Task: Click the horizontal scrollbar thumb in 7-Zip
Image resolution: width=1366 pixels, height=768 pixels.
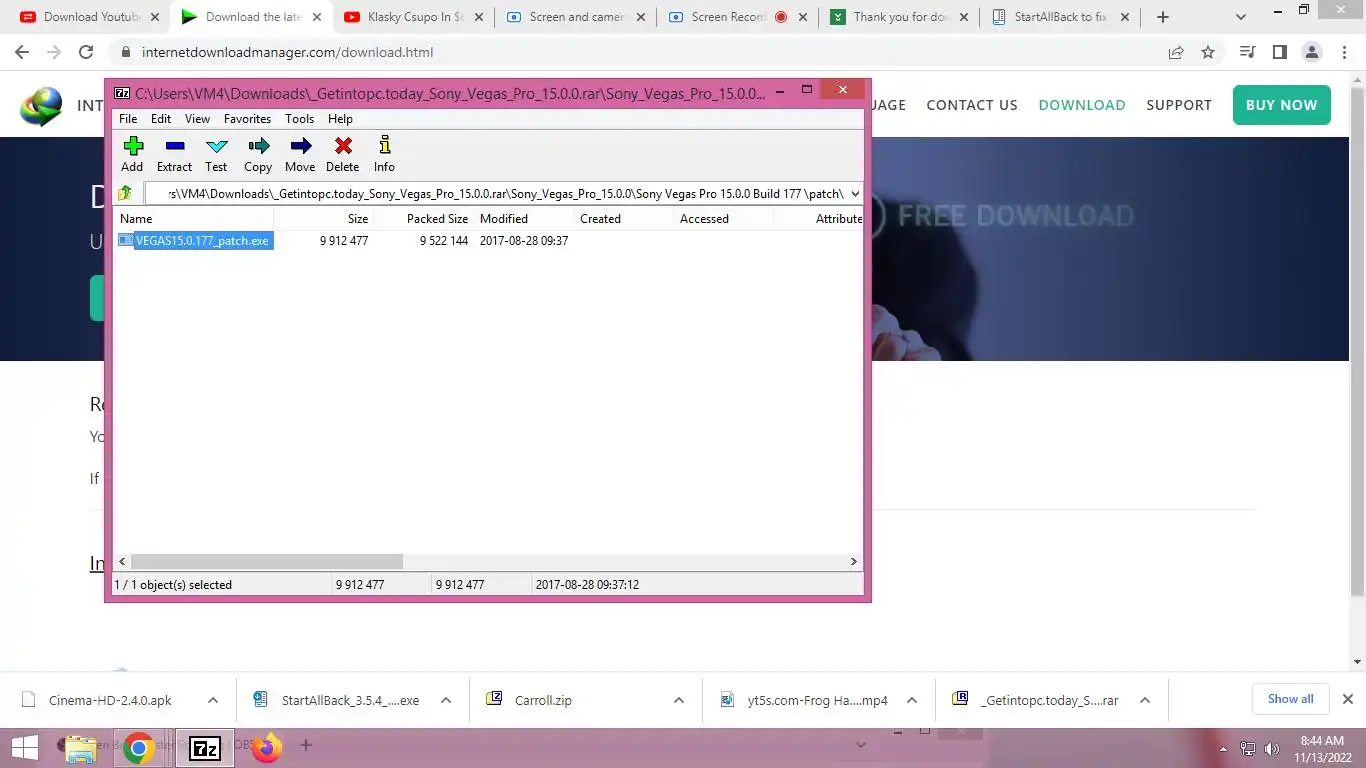Action: [266, 562]
